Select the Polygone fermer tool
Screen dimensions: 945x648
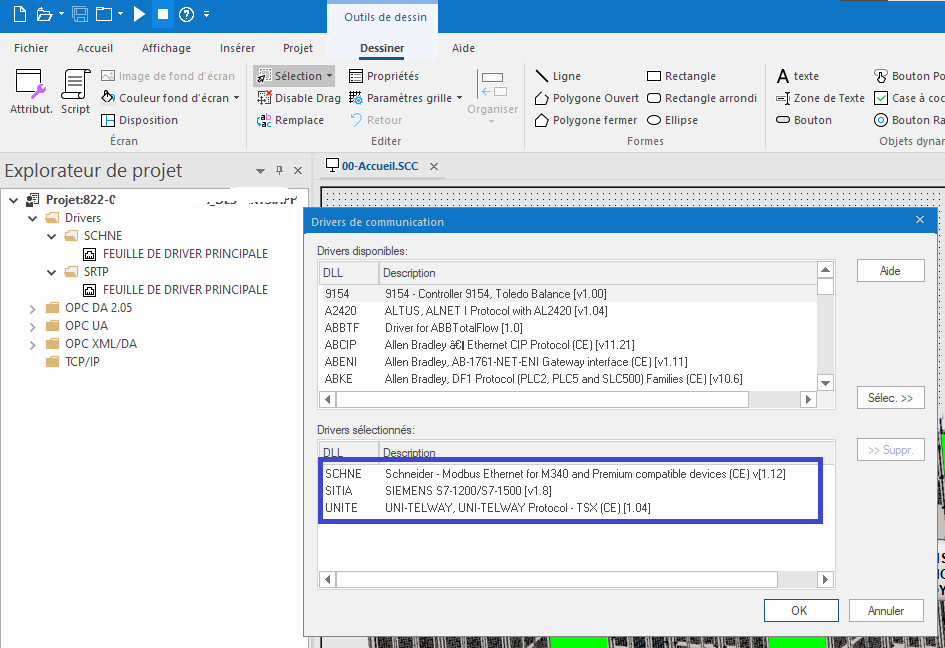(586, 120)
